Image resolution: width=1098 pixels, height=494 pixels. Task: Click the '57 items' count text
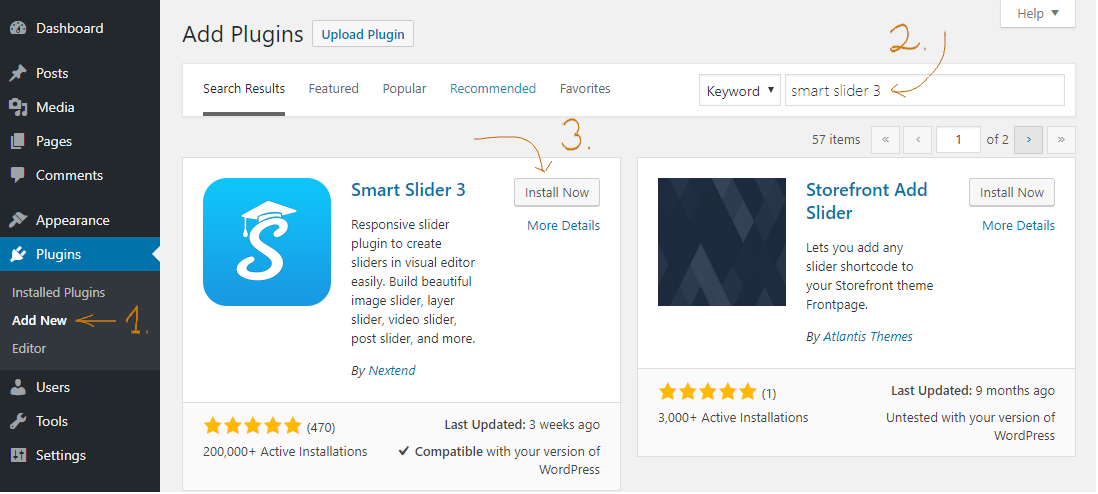pos(835,139)
